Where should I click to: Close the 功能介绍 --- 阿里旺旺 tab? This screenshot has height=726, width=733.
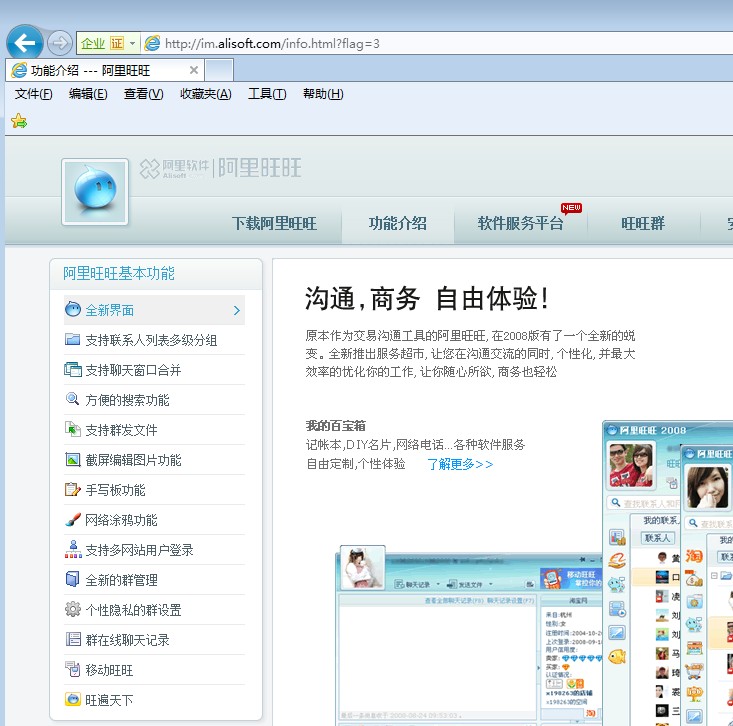194,70
